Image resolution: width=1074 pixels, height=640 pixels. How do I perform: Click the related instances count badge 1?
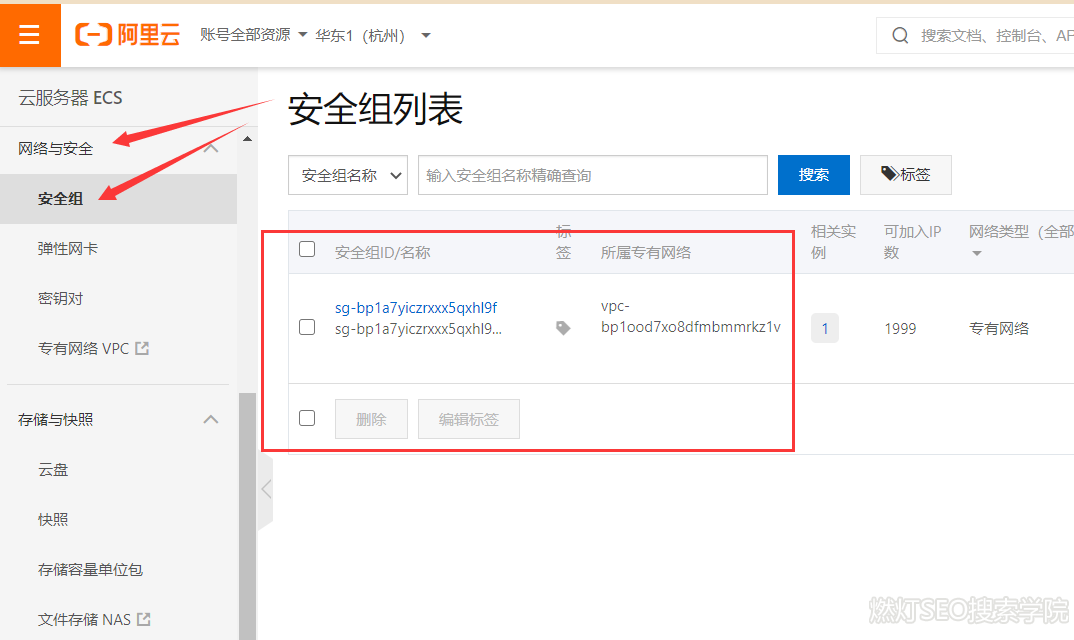825,328
